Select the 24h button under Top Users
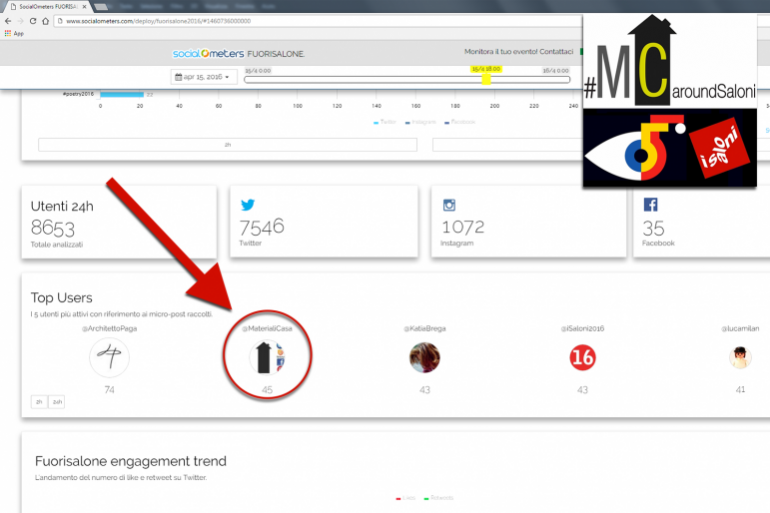Screen dimensions: 770x513 click(57, 402)
